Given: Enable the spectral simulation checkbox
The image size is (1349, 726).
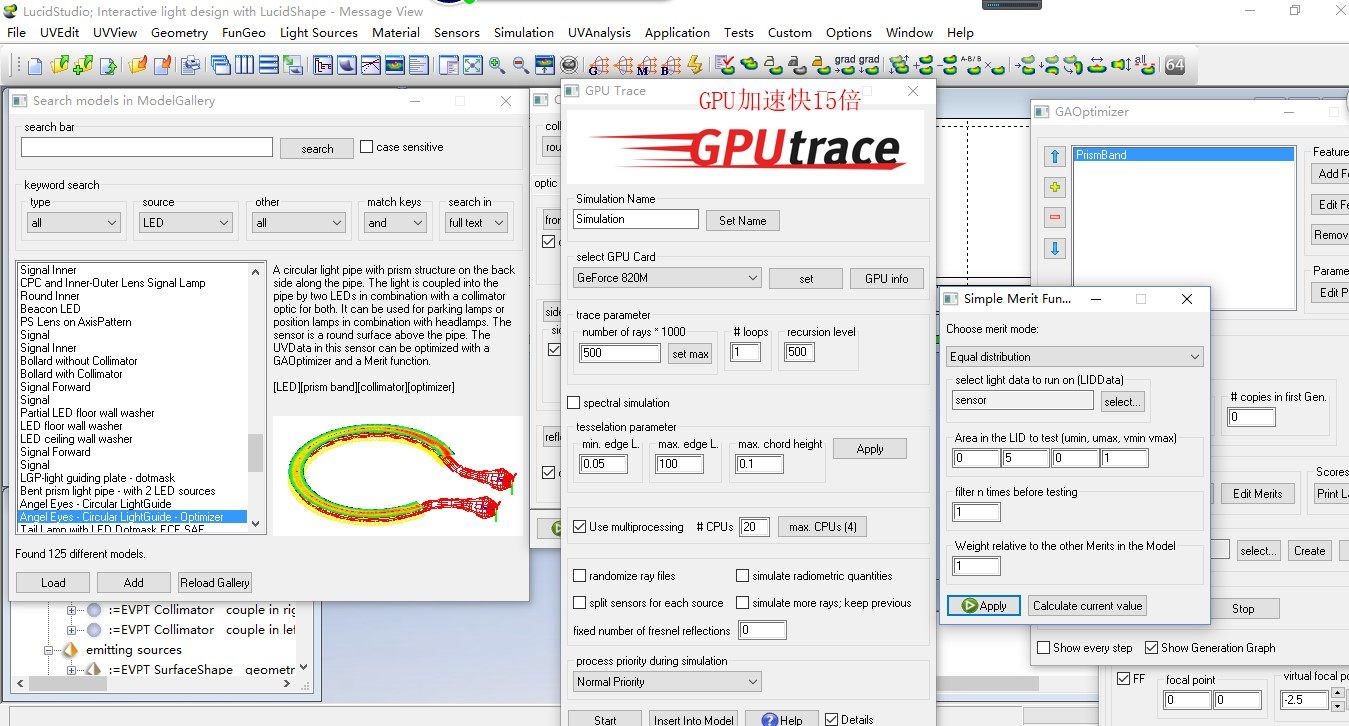Looking at the screenshot, I should [574, 403].
